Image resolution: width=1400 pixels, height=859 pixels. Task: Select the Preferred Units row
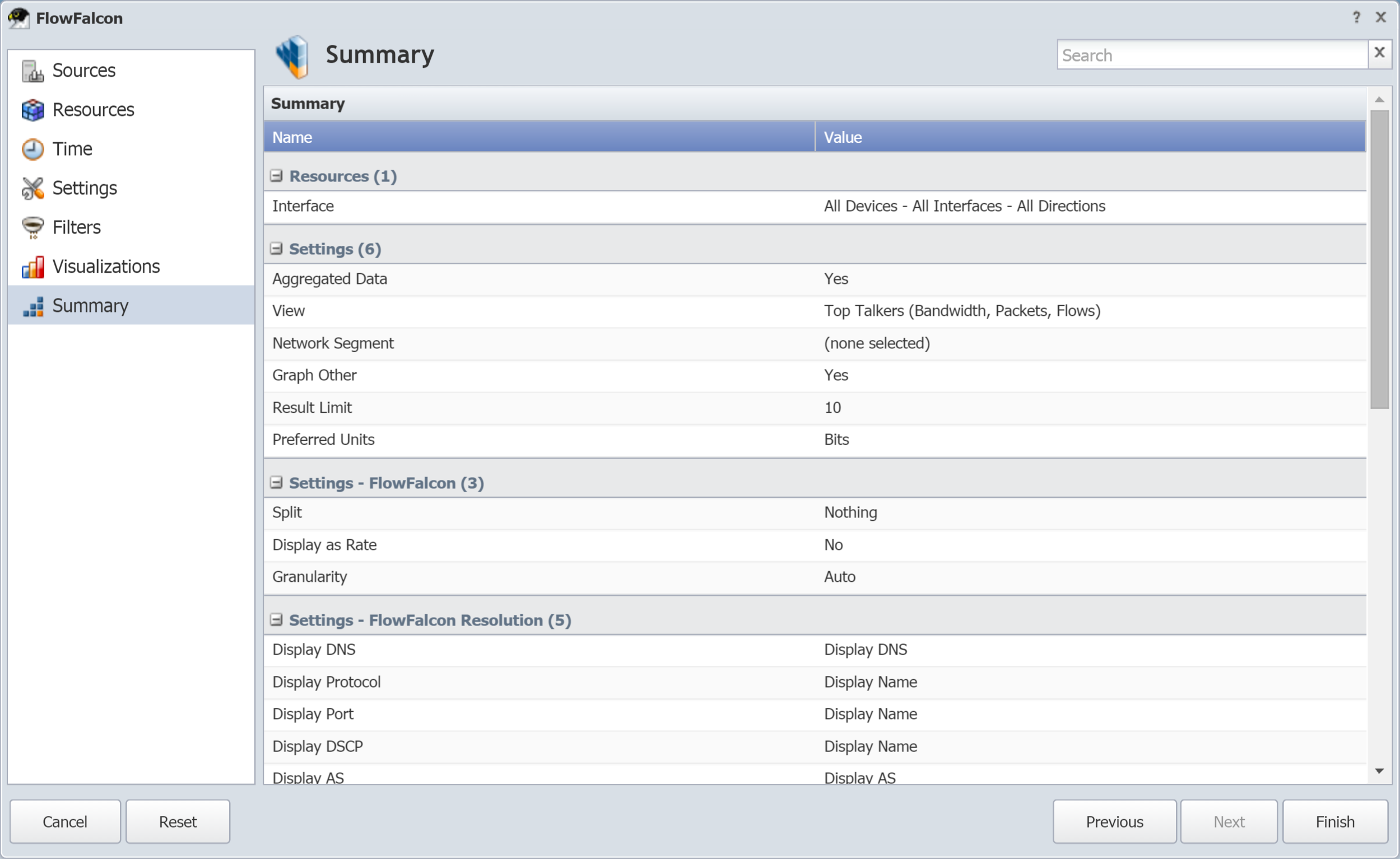(x=815, y=440)
